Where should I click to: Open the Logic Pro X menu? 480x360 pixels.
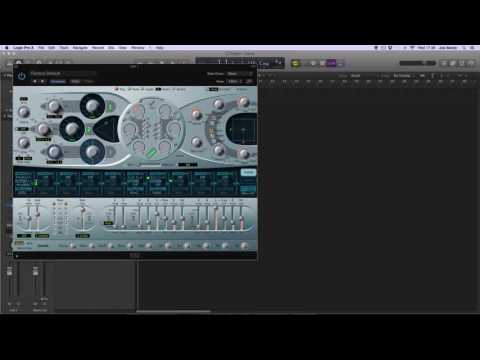(23, 48)
